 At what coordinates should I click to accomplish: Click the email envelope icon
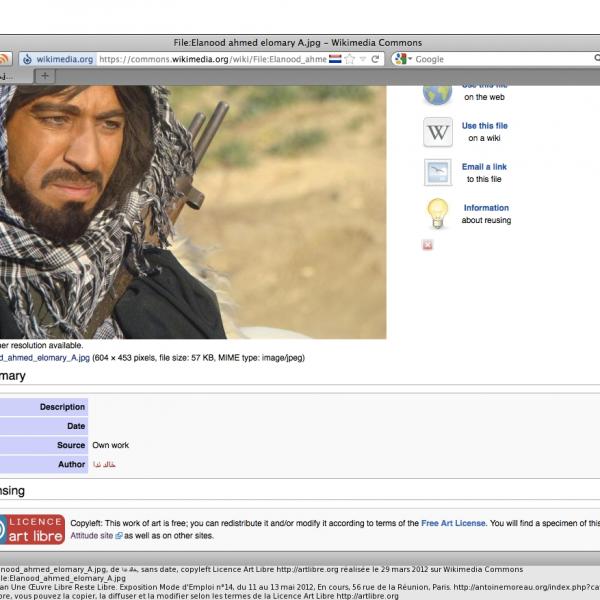(x=438, y=172)
